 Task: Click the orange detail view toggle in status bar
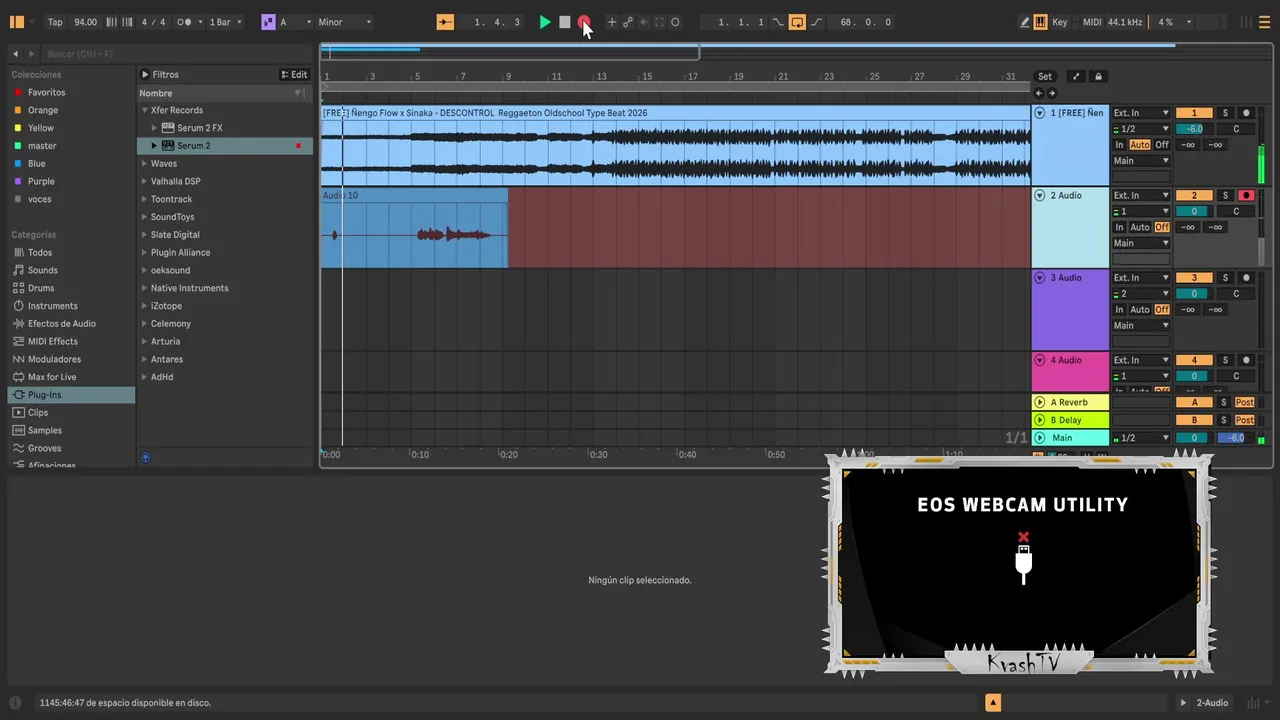[x=993, y=703]
